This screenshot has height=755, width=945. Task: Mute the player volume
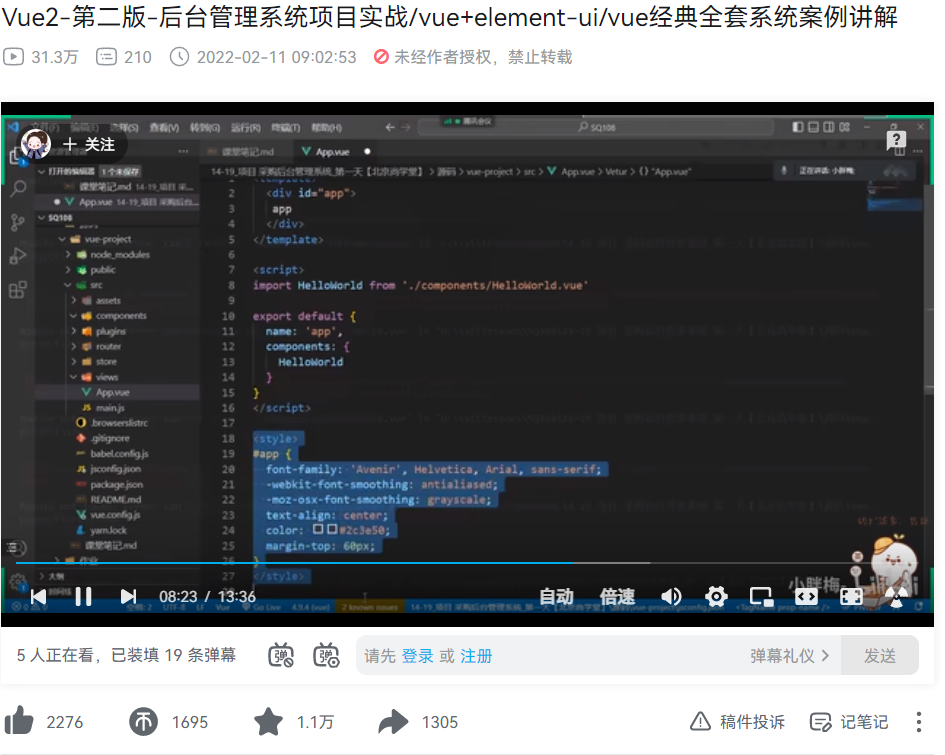click(x=671, y=597)
